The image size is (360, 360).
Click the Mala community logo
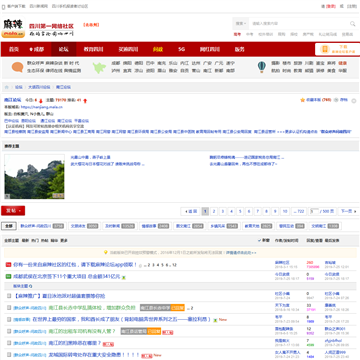pyautogui.click(x=13, y=28)
